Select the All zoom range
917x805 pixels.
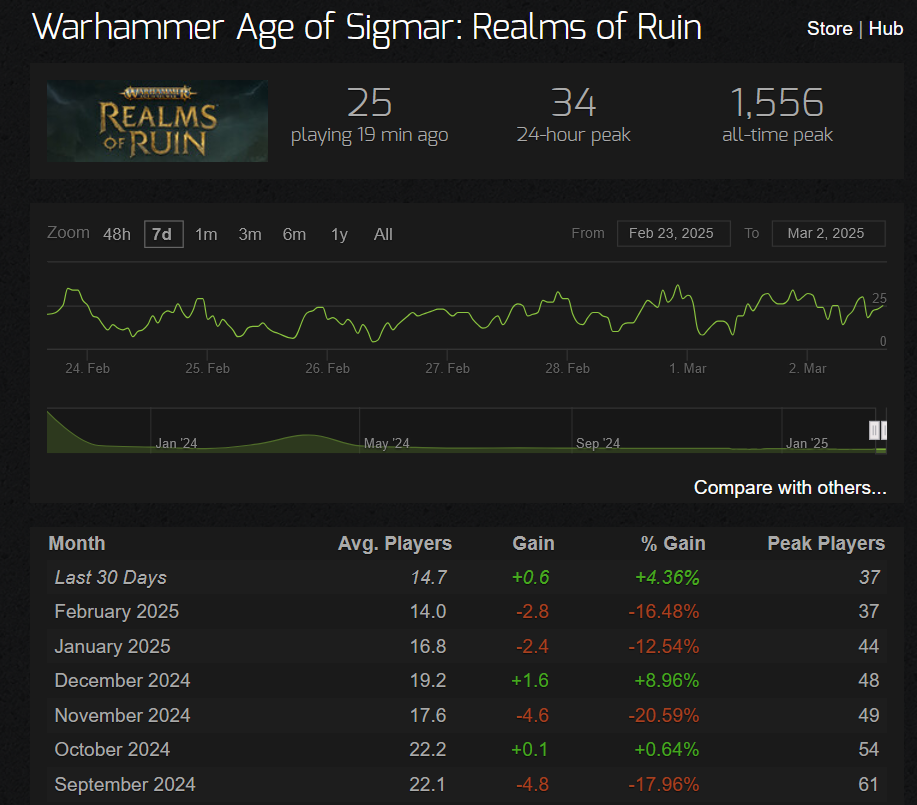click(x=383, y=234)
